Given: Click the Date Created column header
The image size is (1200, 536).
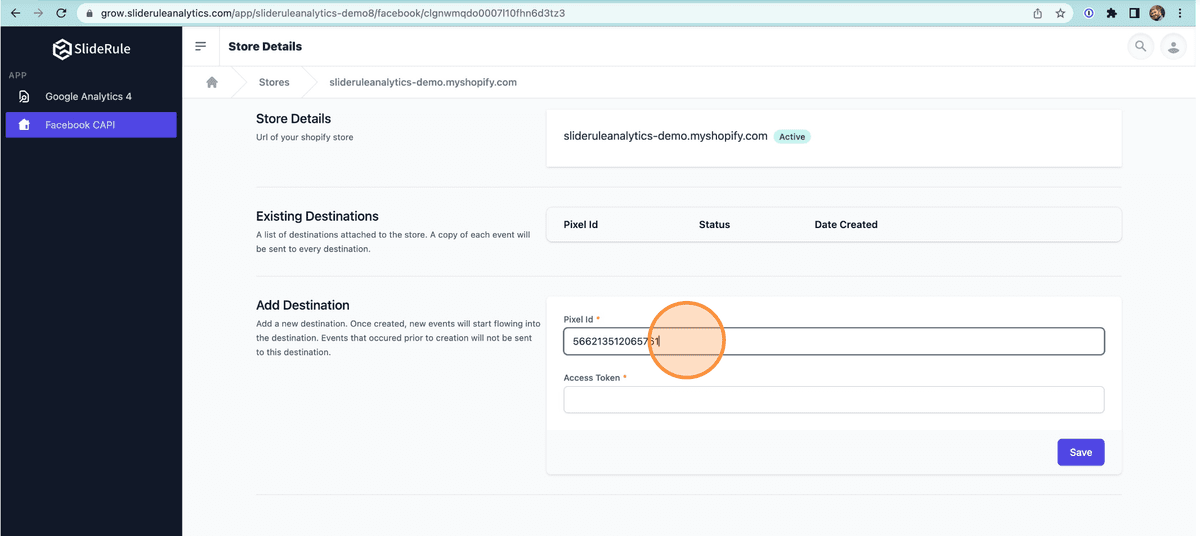Looking at the screenshot, I should [x=846, y=225].
